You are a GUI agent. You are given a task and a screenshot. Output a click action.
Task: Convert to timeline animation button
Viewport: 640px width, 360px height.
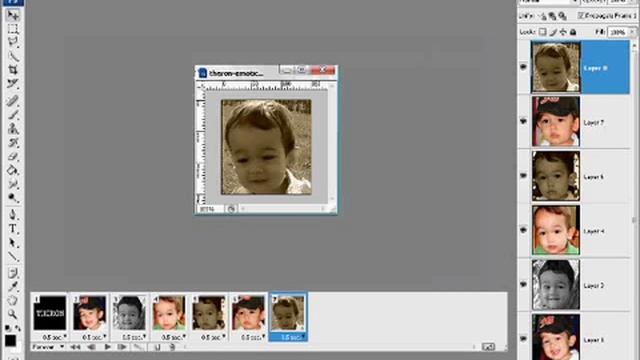click(x=488, y=347)
